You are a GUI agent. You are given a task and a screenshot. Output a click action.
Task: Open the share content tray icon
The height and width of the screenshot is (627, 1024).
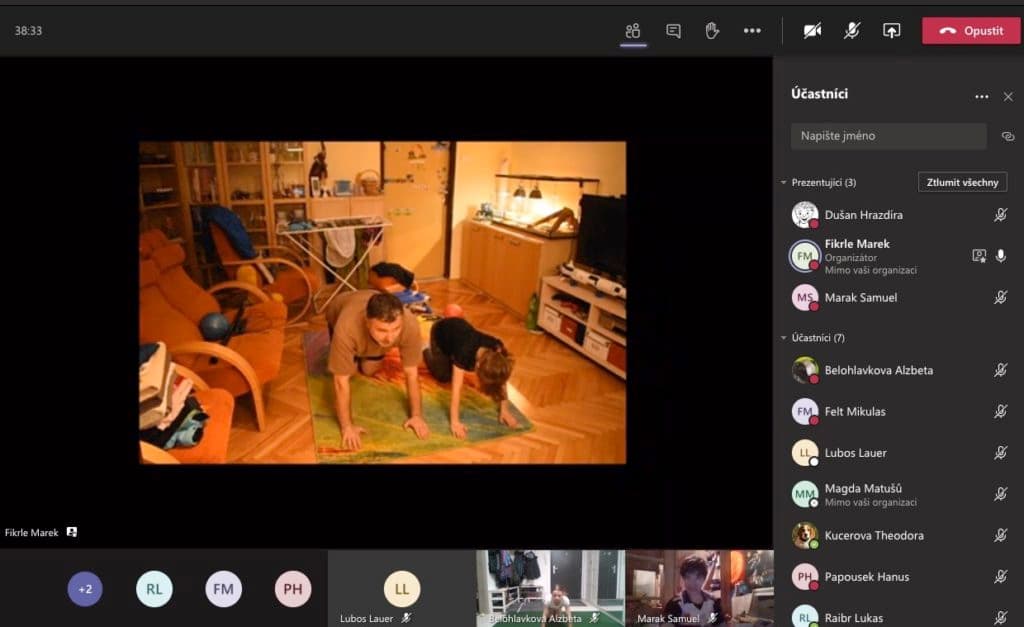point(891,31)
